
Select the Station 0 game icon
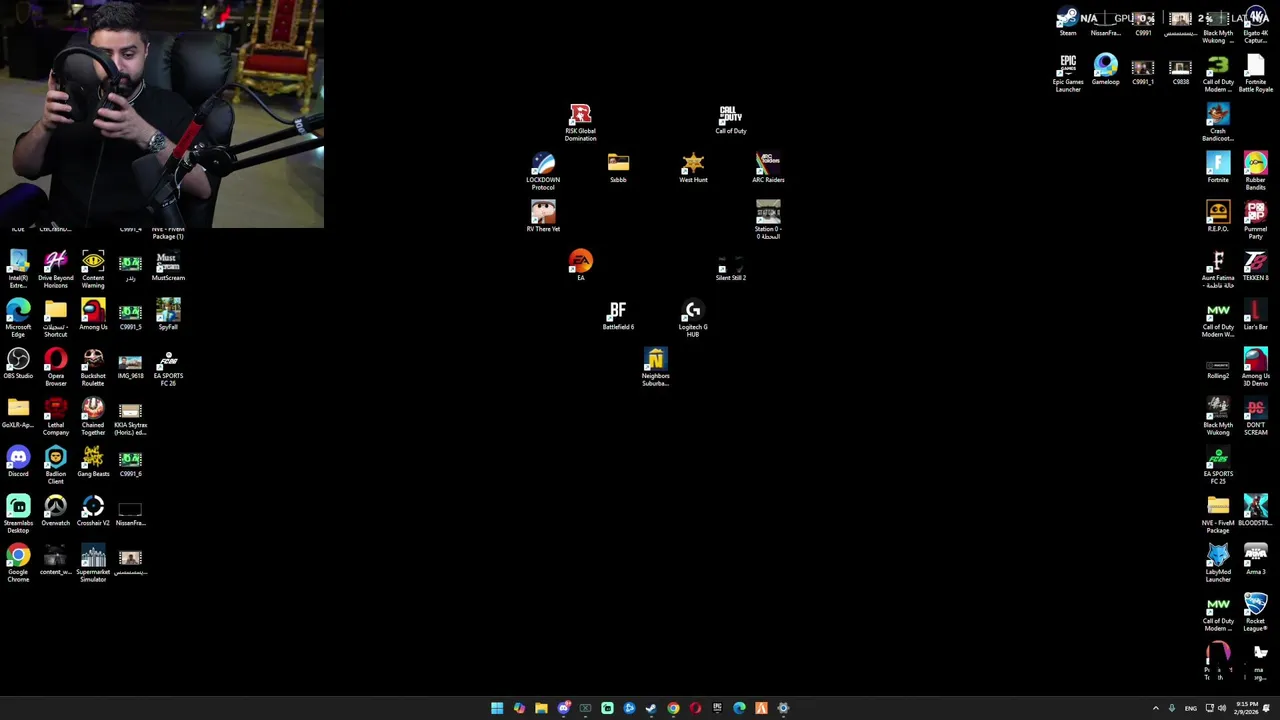pos(768,220)
